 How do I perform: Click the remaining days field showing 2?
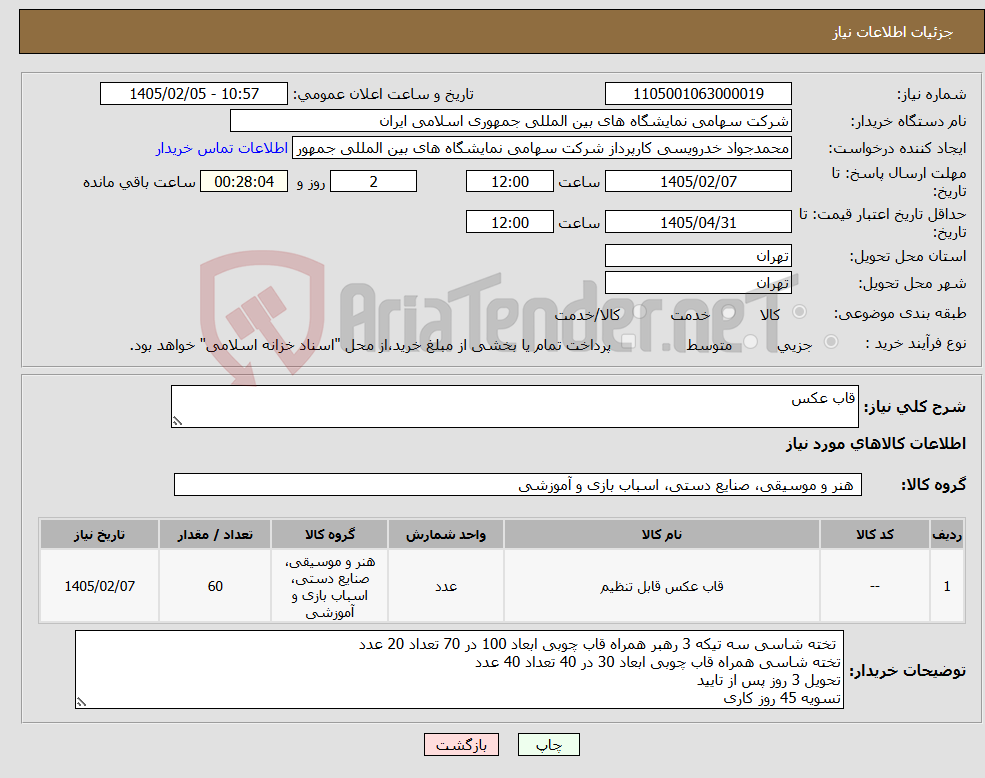(x=373, y=182)
